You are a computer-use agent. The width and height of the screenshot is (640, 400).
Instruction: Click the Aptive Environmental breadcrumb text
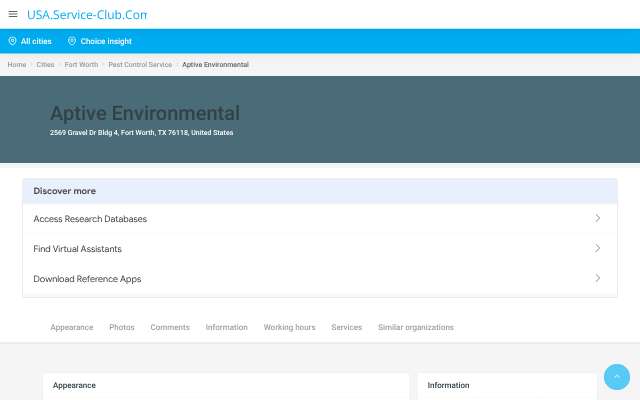[215, 64]
